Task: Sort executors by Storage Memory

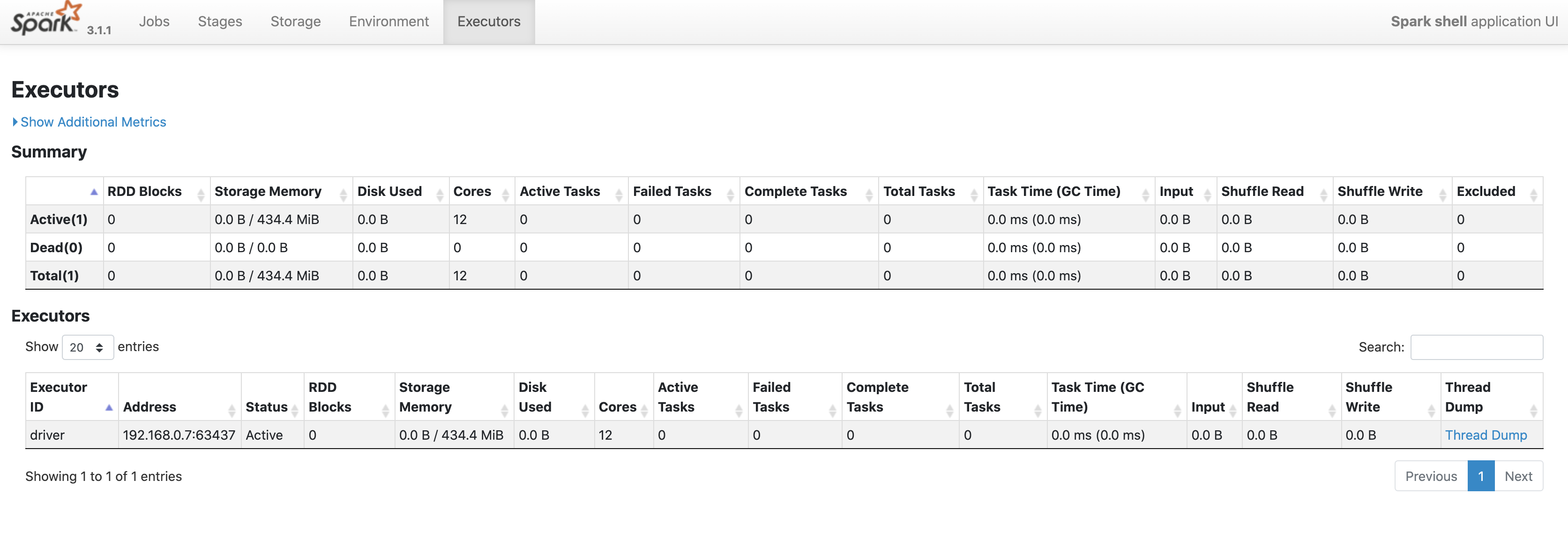Action: (x=425, y=396)
